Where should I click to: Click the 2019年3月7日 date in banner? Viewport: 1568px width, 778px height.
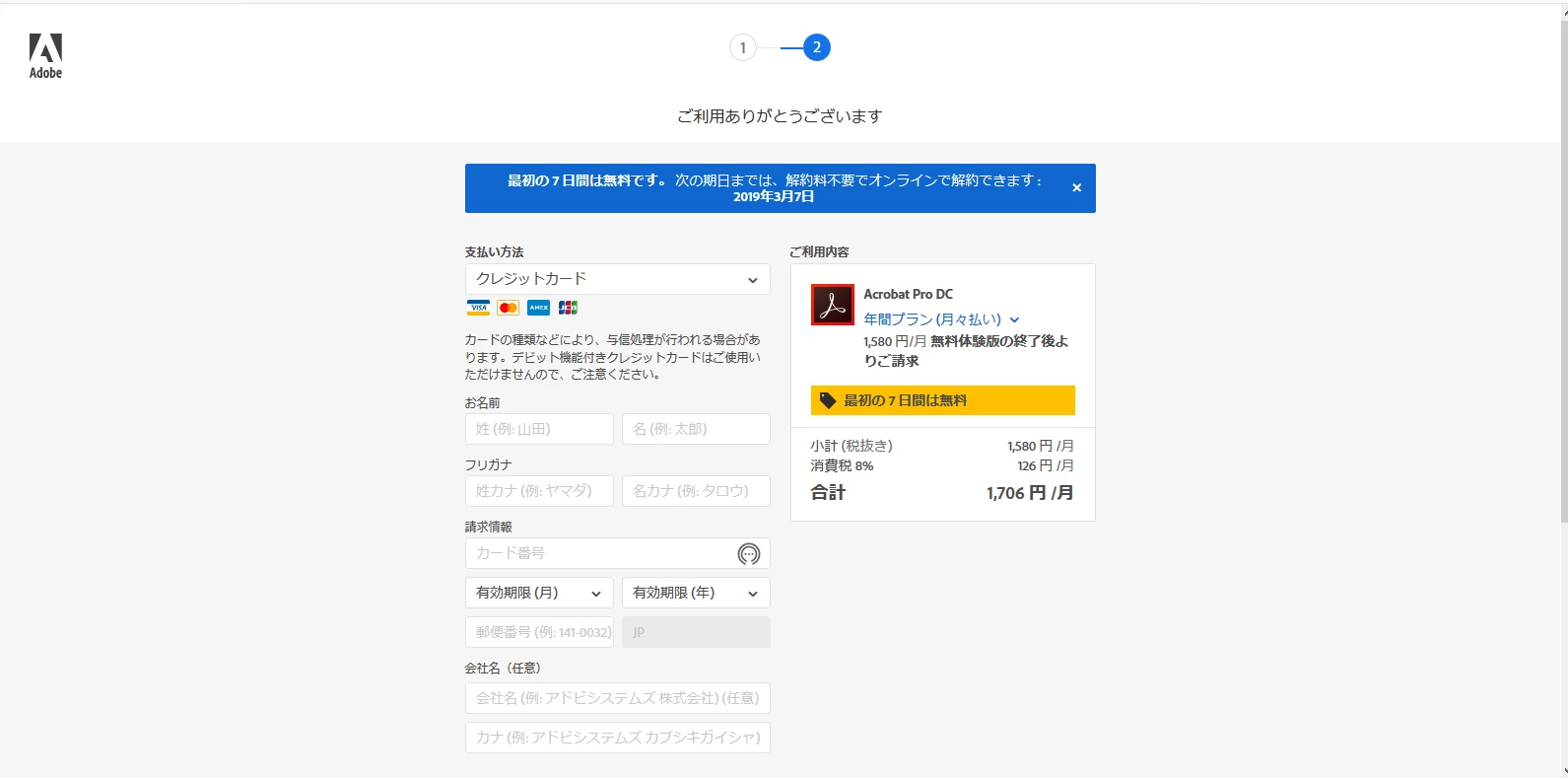pos(774,196)
